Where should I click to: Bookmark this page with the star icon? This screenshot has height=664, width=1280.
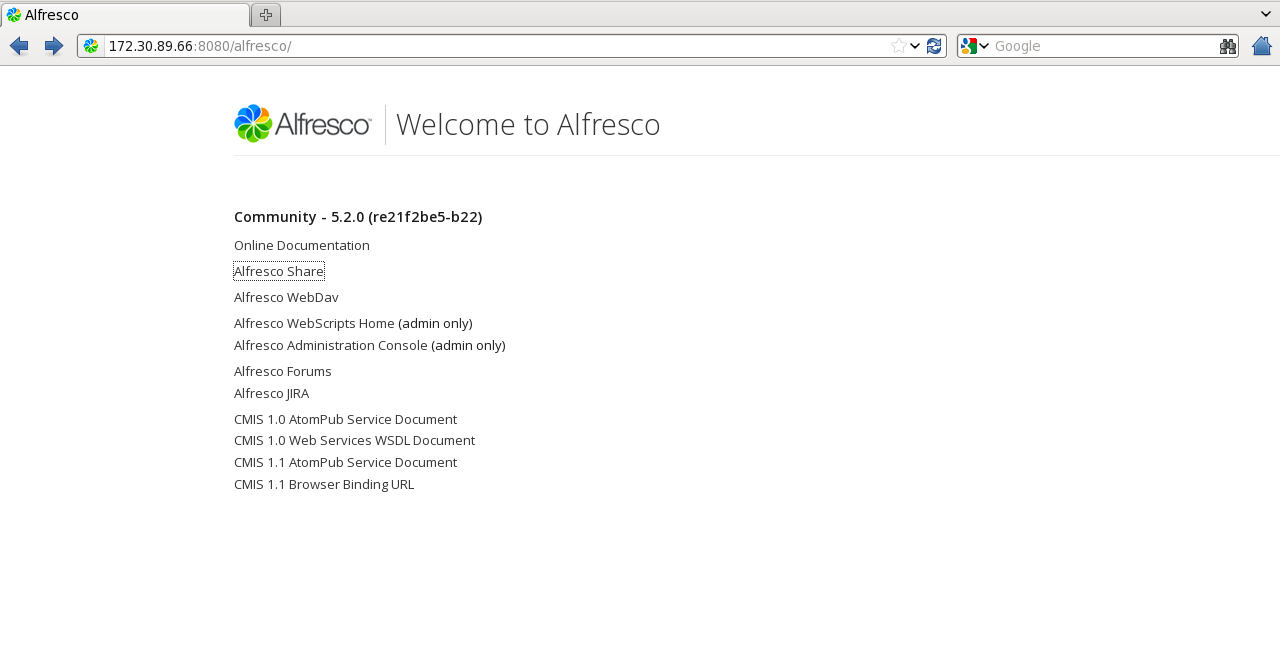pos(899,46)
